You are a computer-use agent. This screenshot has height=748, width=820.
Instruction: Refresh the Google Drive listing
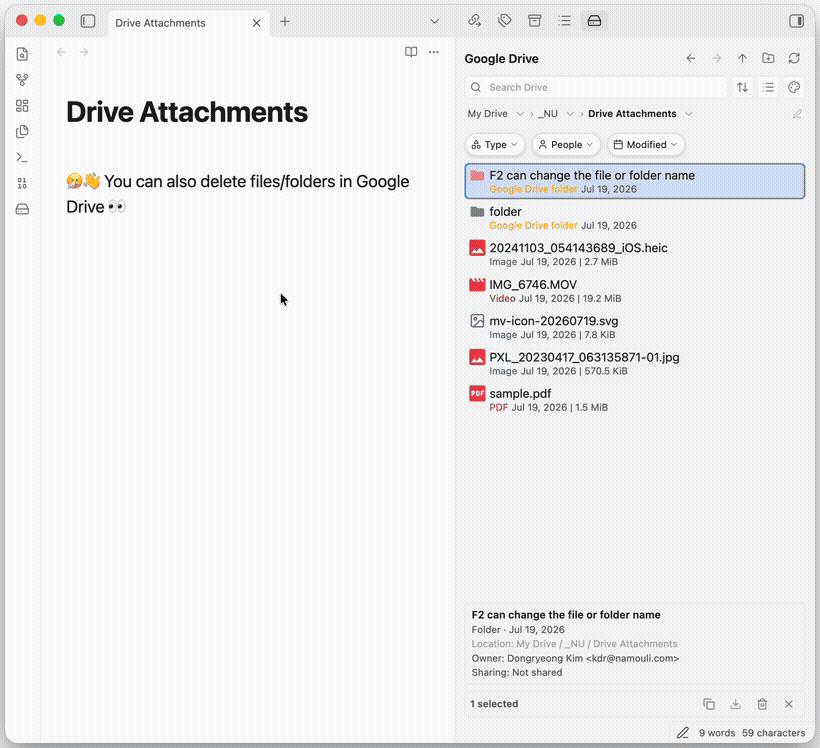pos(794,58)
